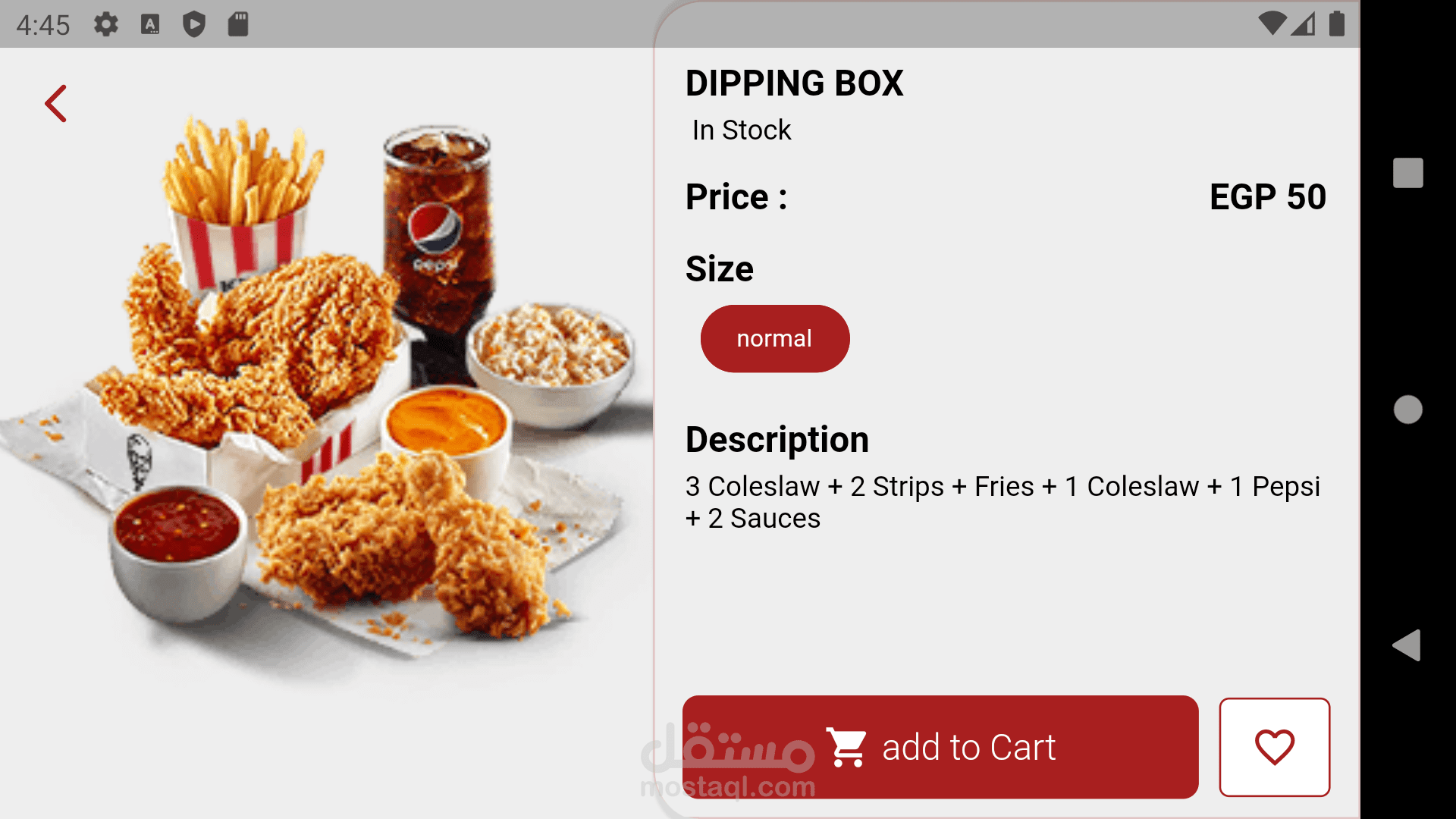Image resolution: width=1456 pixels, height=819 pixels.
Task: Tap the cellular signal icon
Action: point(1304,24)
